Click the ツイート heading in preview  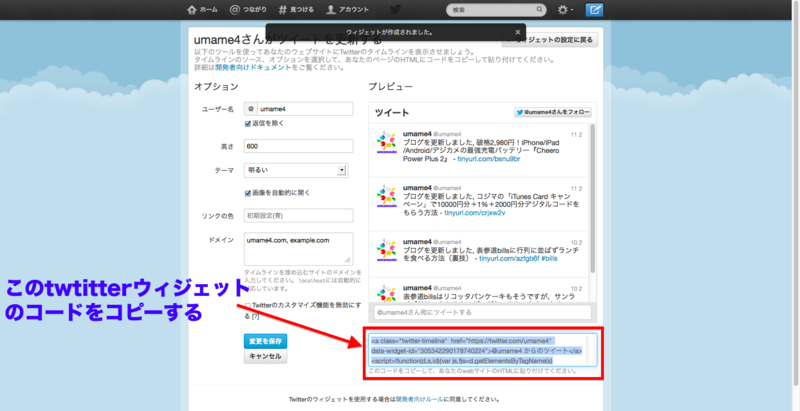(x=392, y=113)
